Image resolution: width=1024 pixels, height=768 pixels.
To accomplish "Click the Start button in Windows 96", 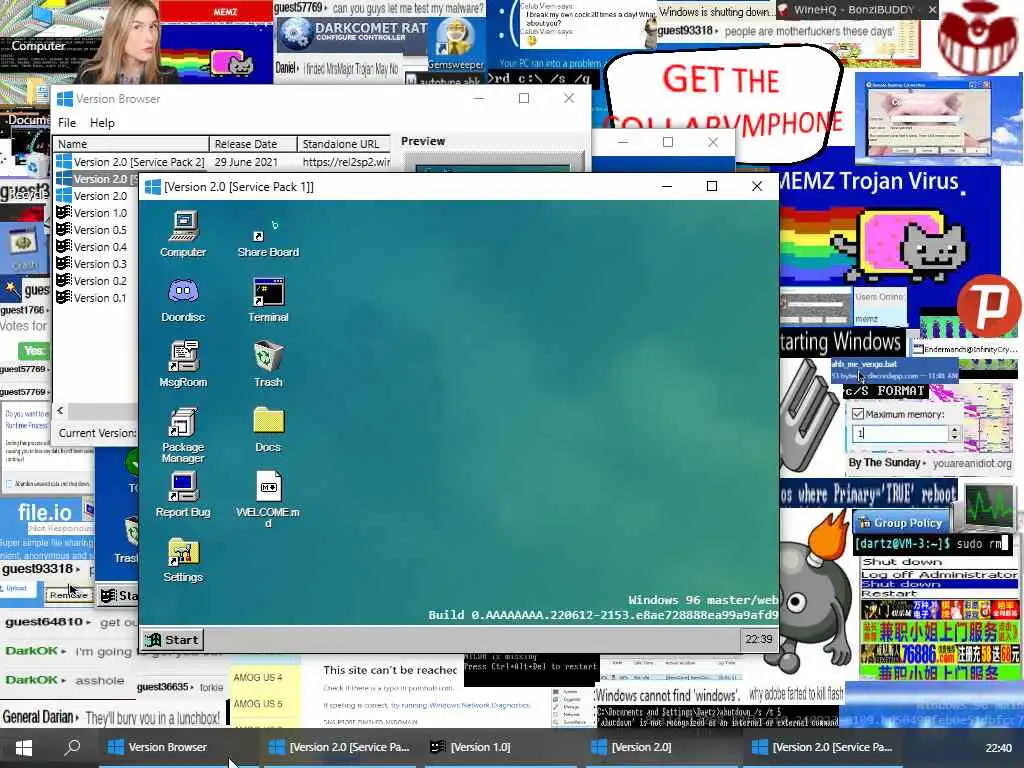I will (172, 639).
